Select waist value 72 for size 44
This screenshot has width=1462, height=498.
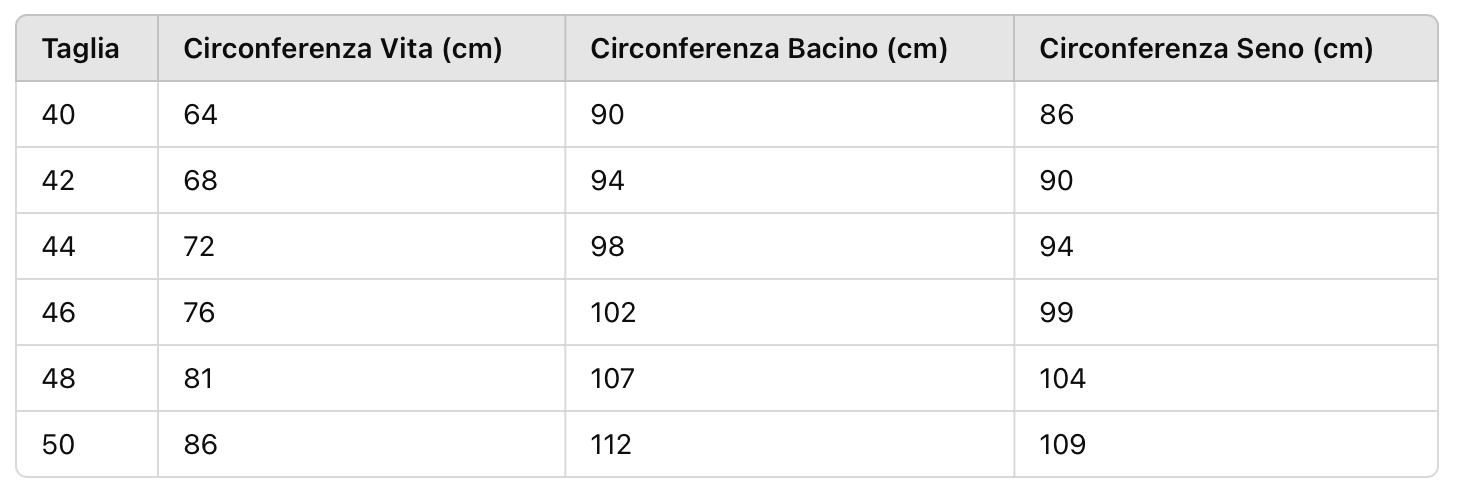pyautogui.click(x=200, y=247)
